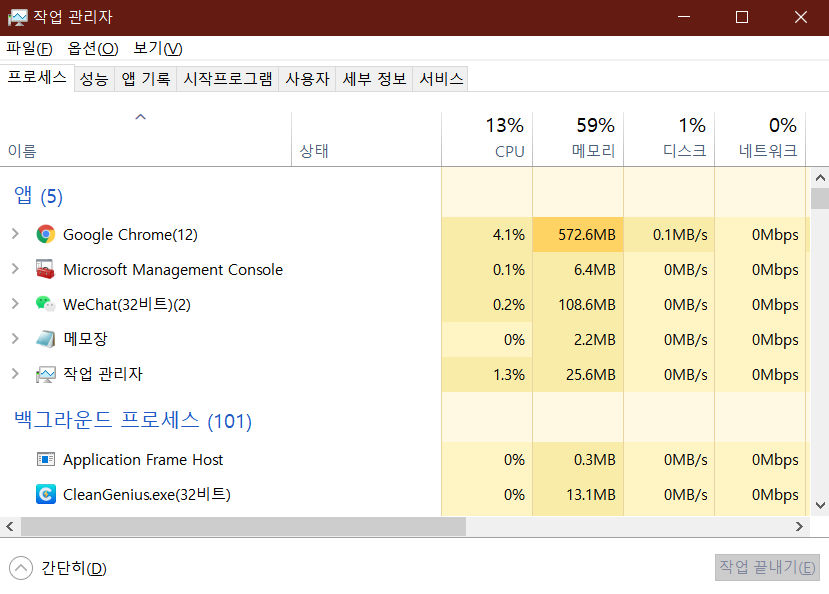Expand the Google Chrome process group
829x594 pixels.
(17, 234)
